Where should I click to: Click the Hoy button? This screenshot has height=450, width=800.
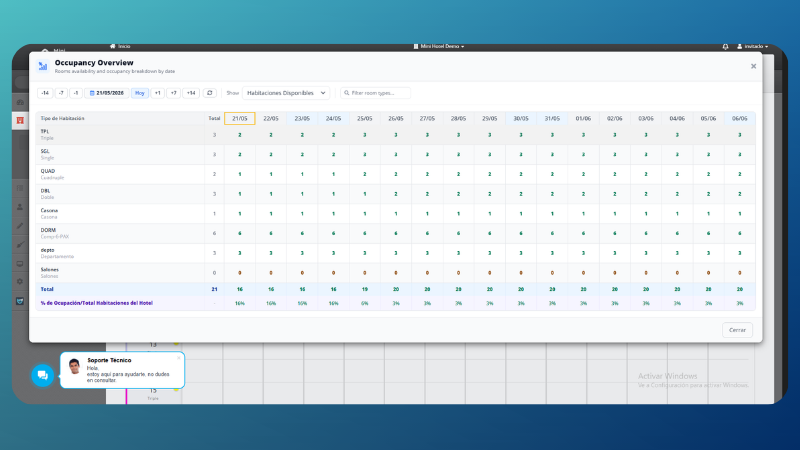click(140, 93)
